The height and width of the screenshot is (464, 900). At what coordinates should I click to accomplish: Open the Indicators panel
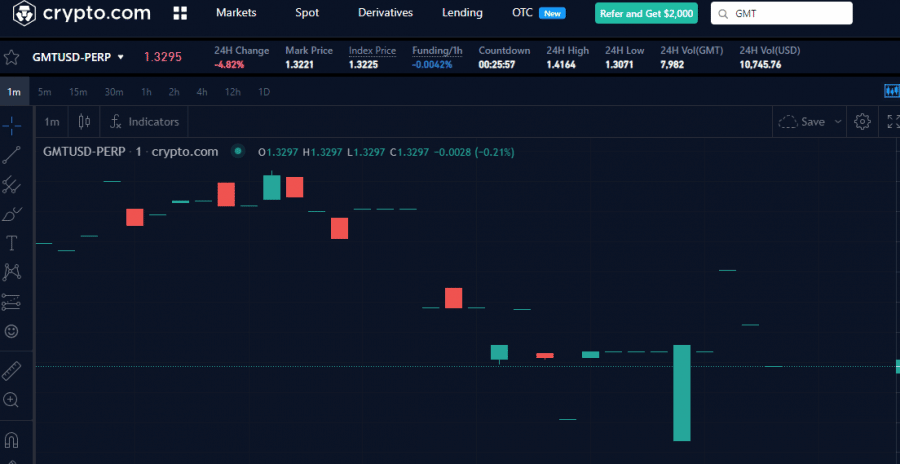point(145,122)
